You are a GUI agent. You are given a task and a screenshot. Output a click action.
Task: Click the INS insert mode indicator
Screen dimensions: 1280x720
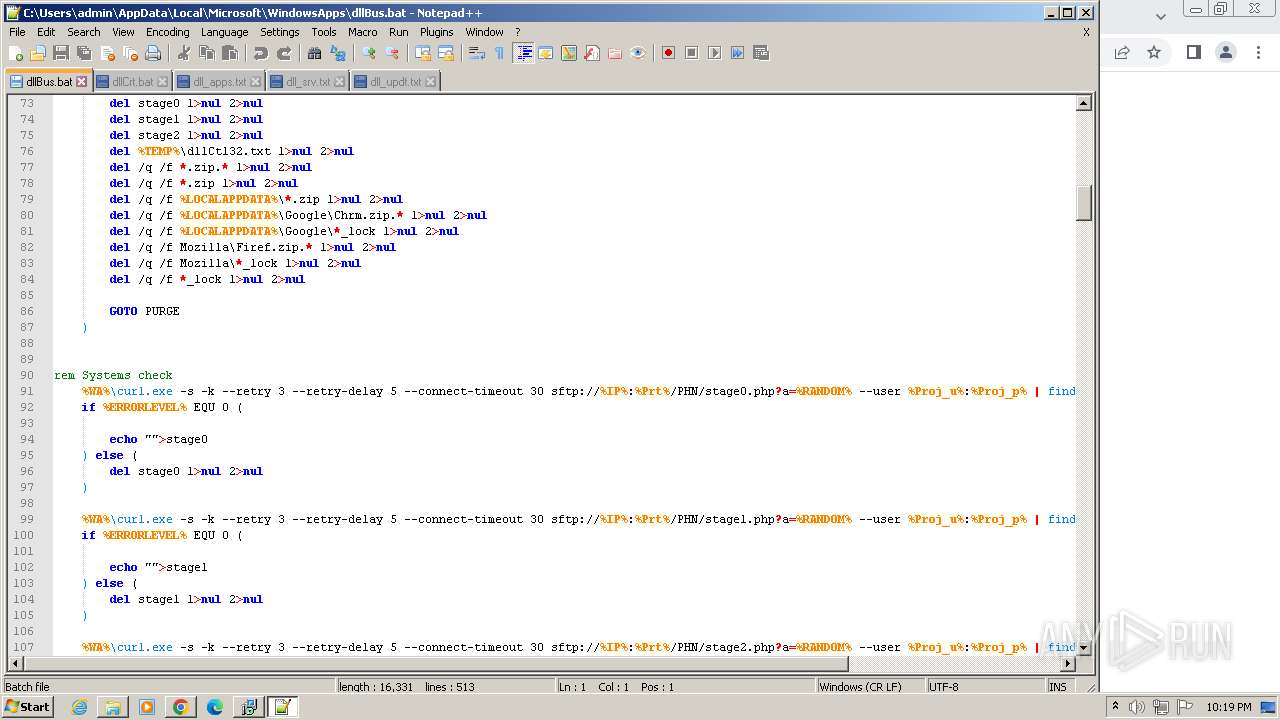(x=1058, y=686)
